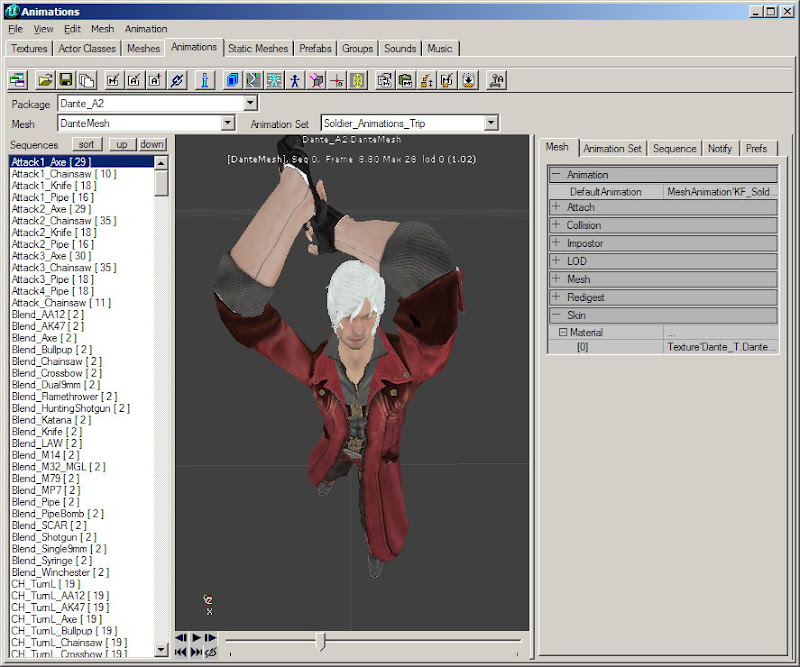Jump to the last animation frame
This screenshot has height=667, width=800.
pos(196,651)
